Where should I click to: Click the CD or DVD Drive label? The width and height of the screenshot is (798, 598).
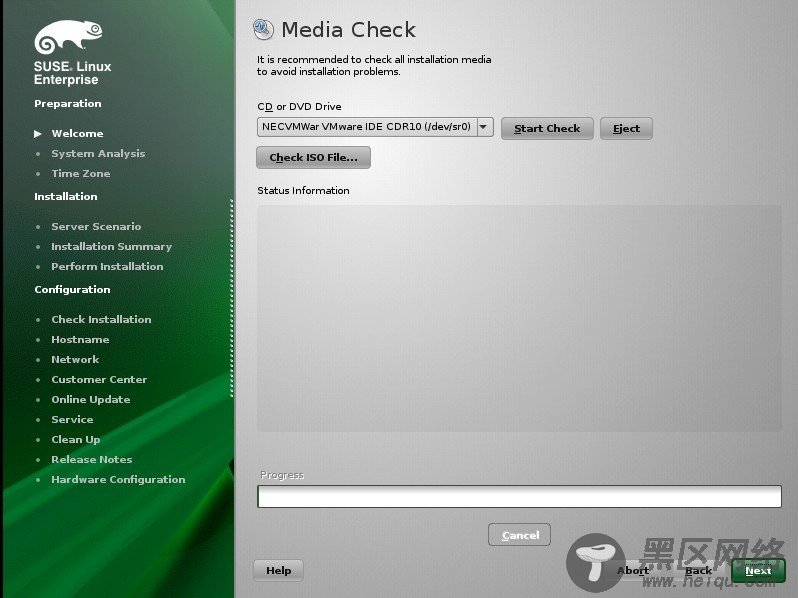point(299,107)
